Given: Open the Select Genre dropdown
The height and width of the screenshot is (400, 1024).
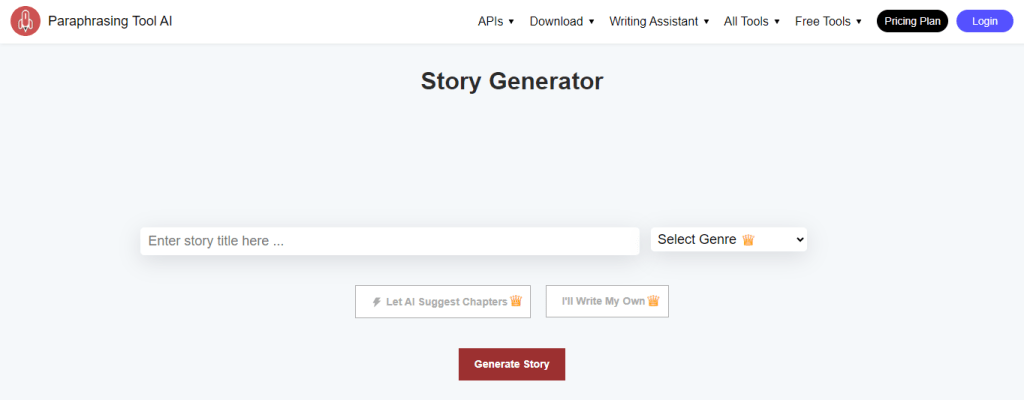Looking at the screenshot, I should click(728, 240).
